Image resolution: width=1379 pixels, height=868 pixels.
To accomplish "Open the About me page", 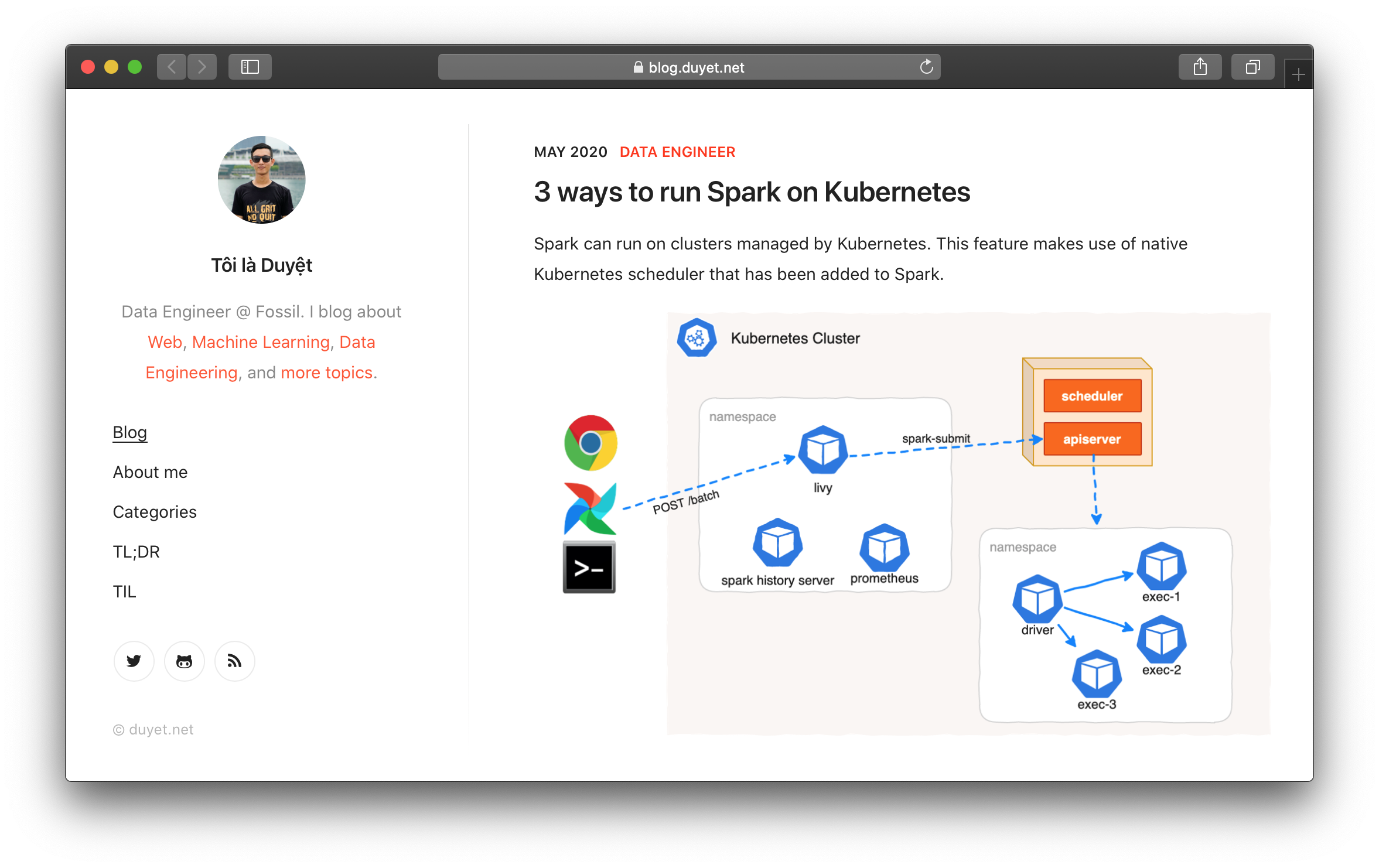I will 150,472.
